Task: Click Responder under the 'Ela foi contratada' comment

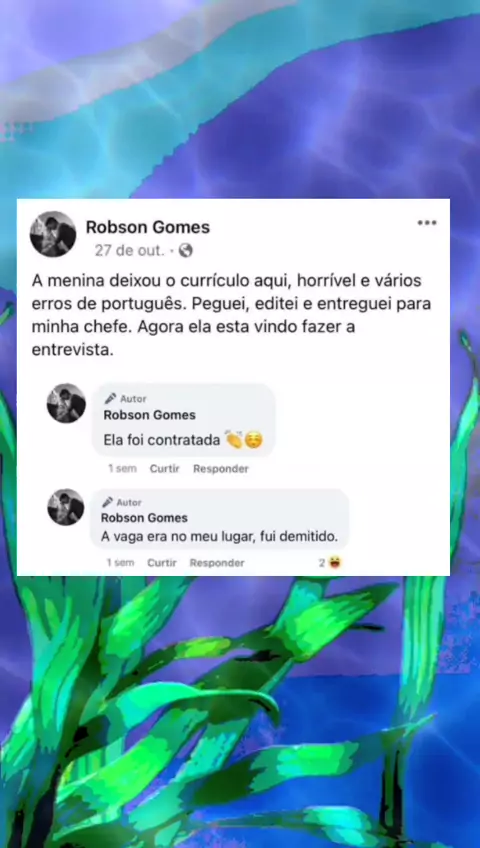Action: [221, 469]
